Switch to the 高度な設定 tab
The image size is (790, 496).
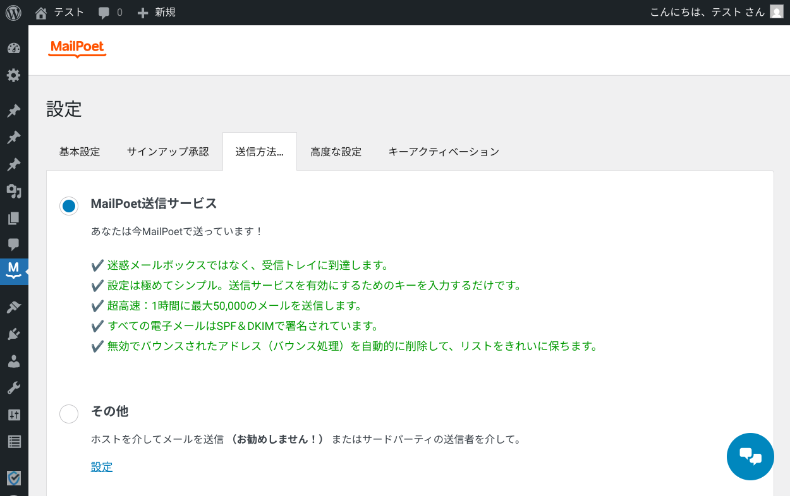336,152
